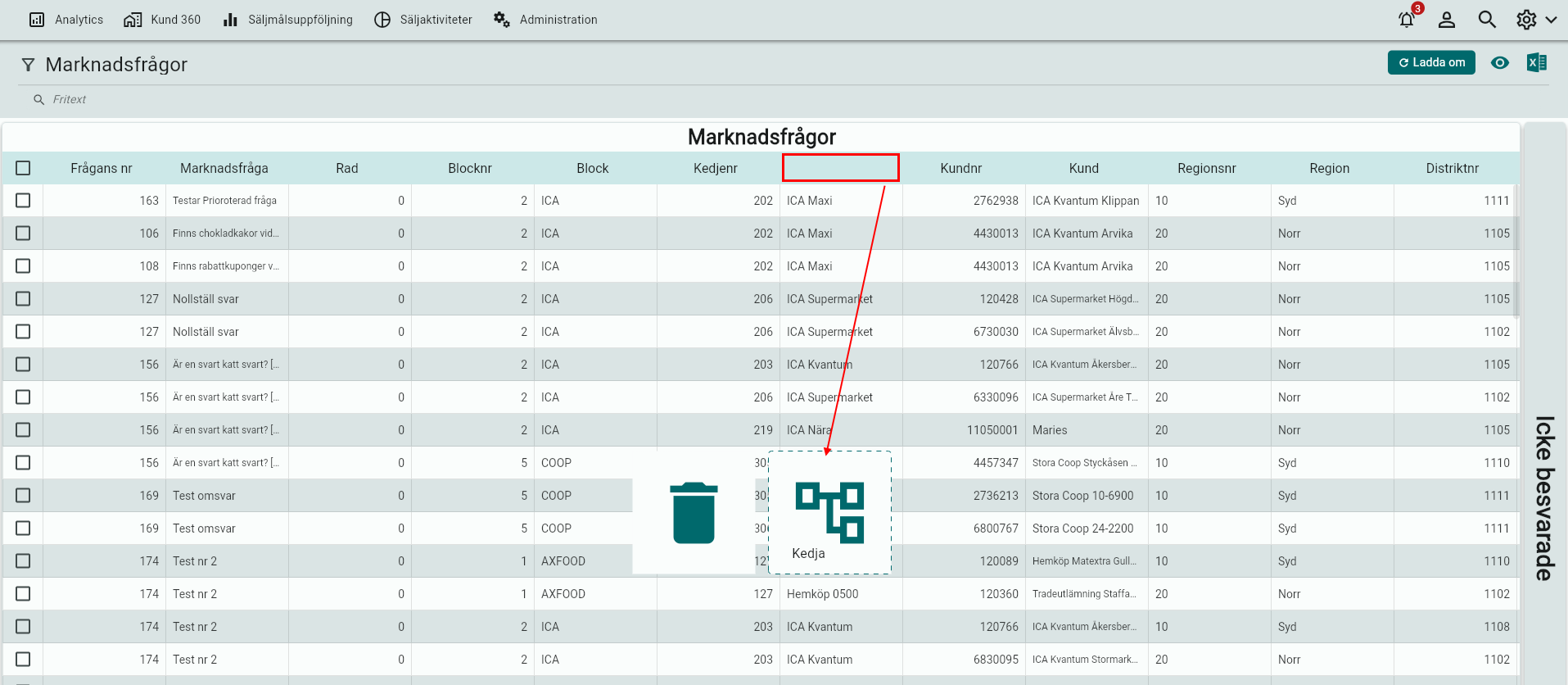
Task: Check the Stora Coop Styckåsen row checkbox
Action: point(23,463)
